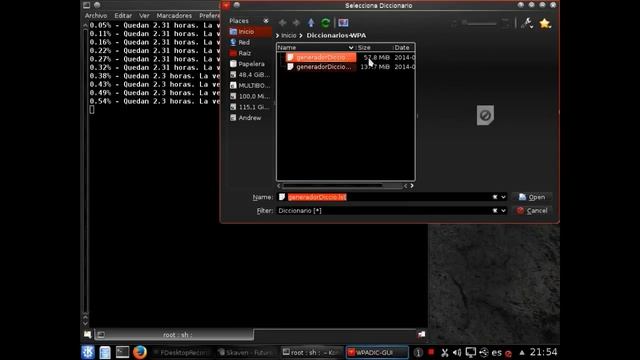Viewport: 640px width, 360px height.
Task: Switch to the Skaven taskbar entry
Action: (x=246, y=352)
